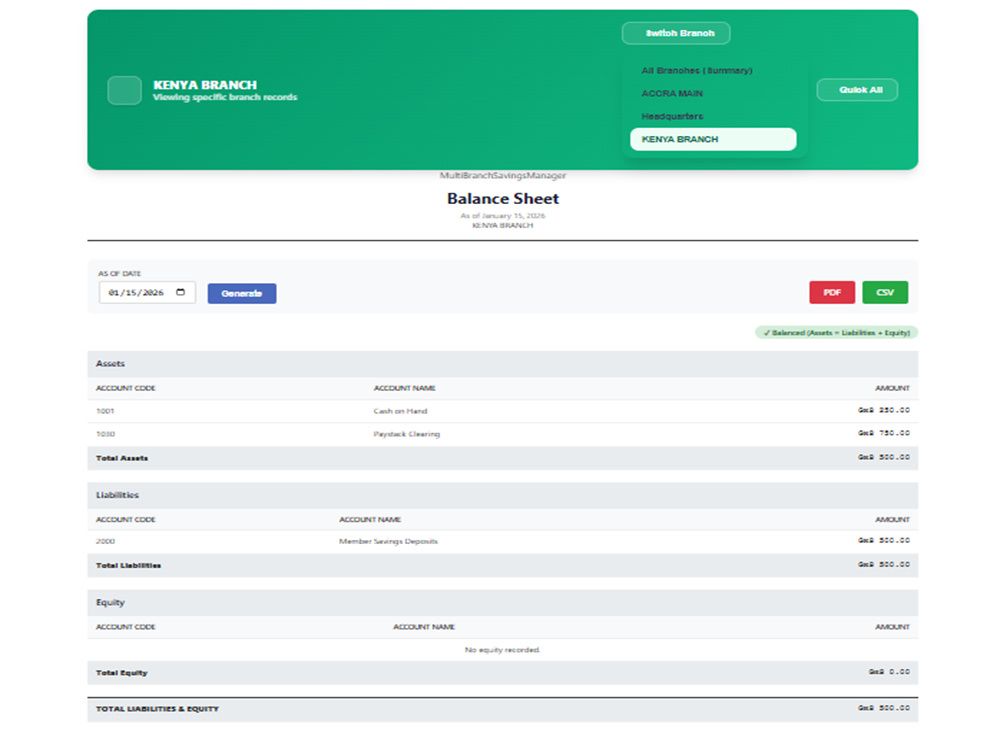Viewport: 1000px width, 750px height.
Task: Click account code 1030 cell
Action: click(x=105, y=434)
